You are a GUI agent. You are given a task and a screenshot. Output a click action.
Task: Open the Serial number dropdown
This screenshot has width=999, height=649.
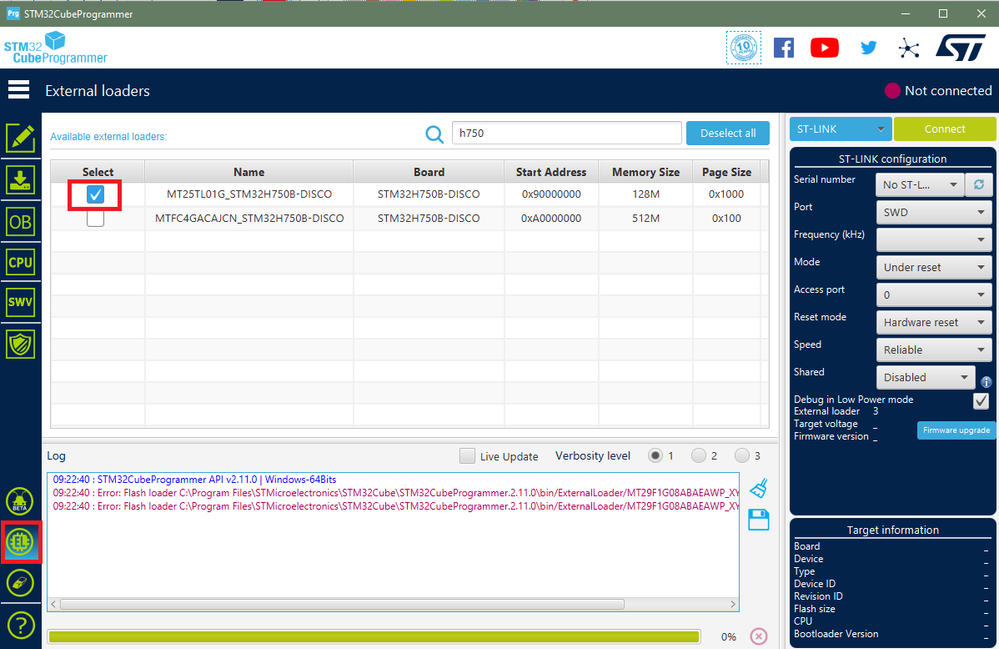click(x=920, y=185)
